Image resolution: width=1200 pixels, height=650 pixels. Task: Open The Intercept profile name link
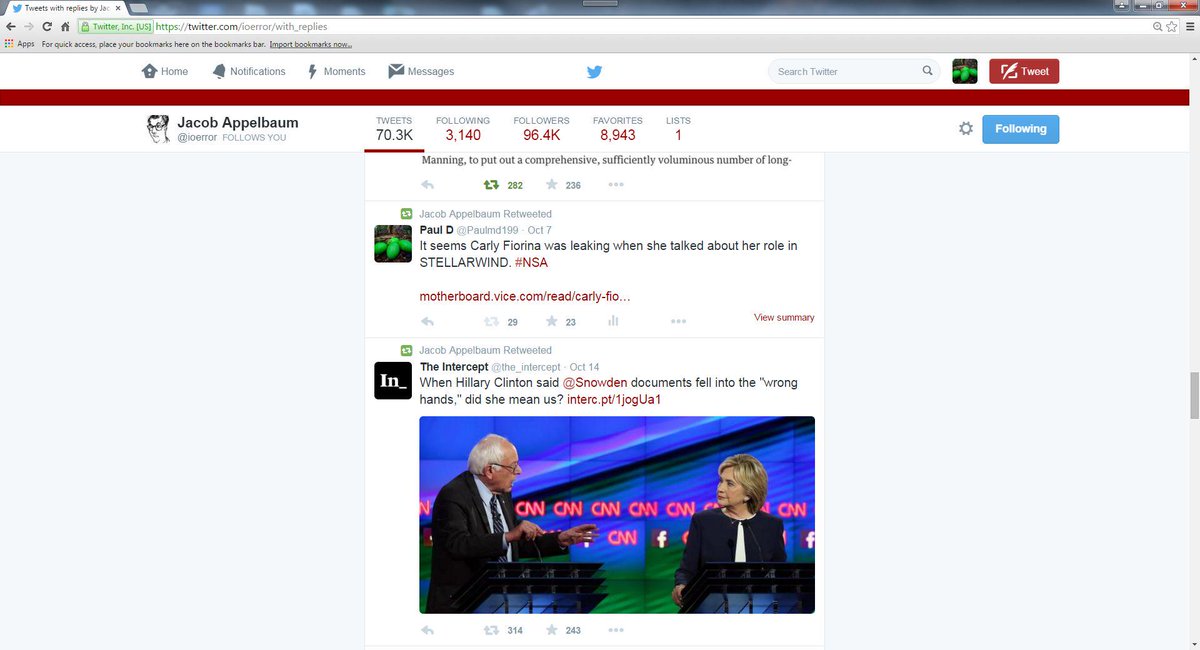(x=453, y=367)
